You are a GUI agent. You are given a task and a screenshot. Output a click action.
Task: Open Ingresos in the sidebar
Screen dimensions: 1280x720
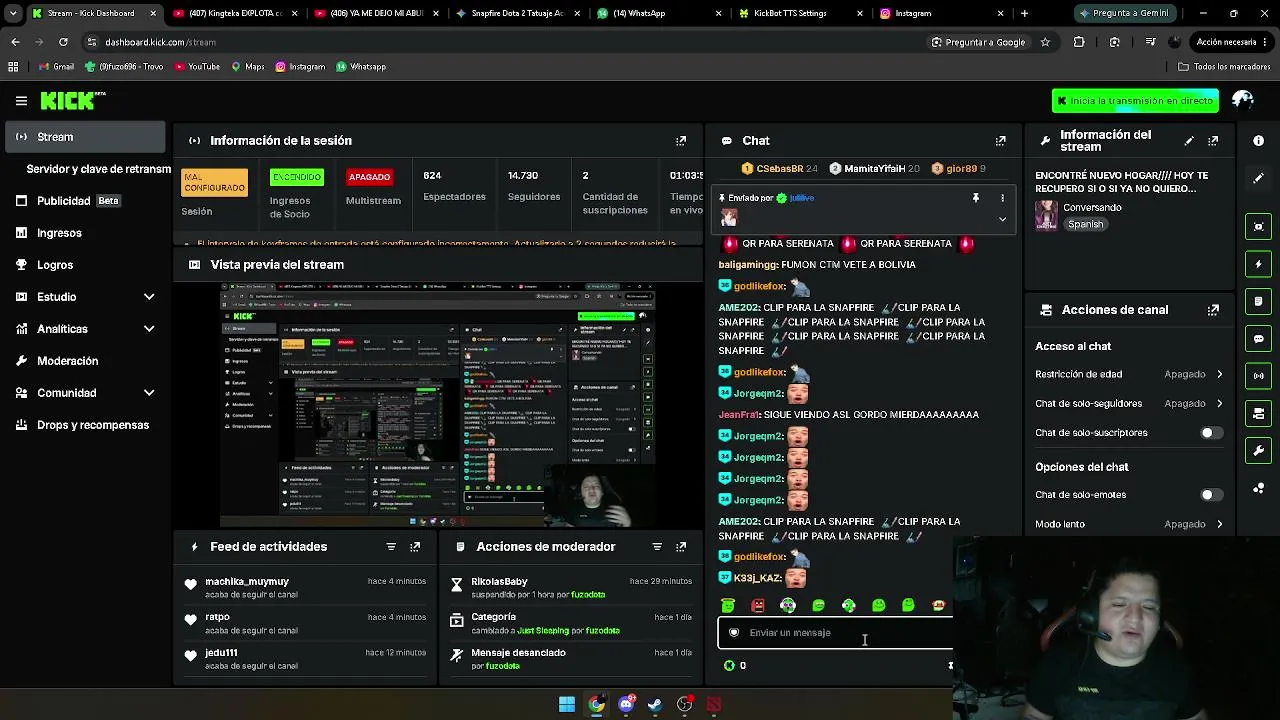86,233
